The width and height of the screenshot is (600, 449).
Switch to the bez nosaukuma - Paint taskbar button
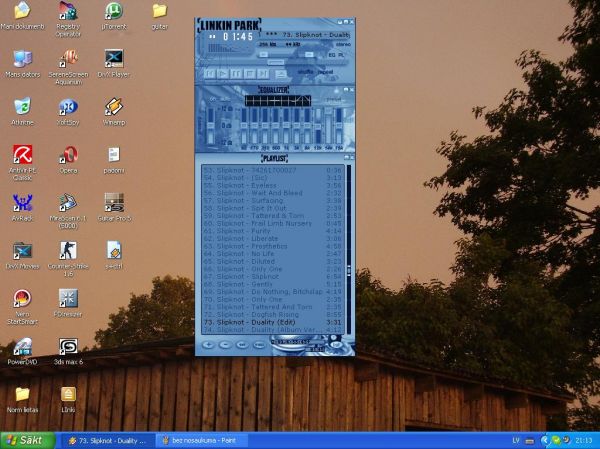(201, 441)
